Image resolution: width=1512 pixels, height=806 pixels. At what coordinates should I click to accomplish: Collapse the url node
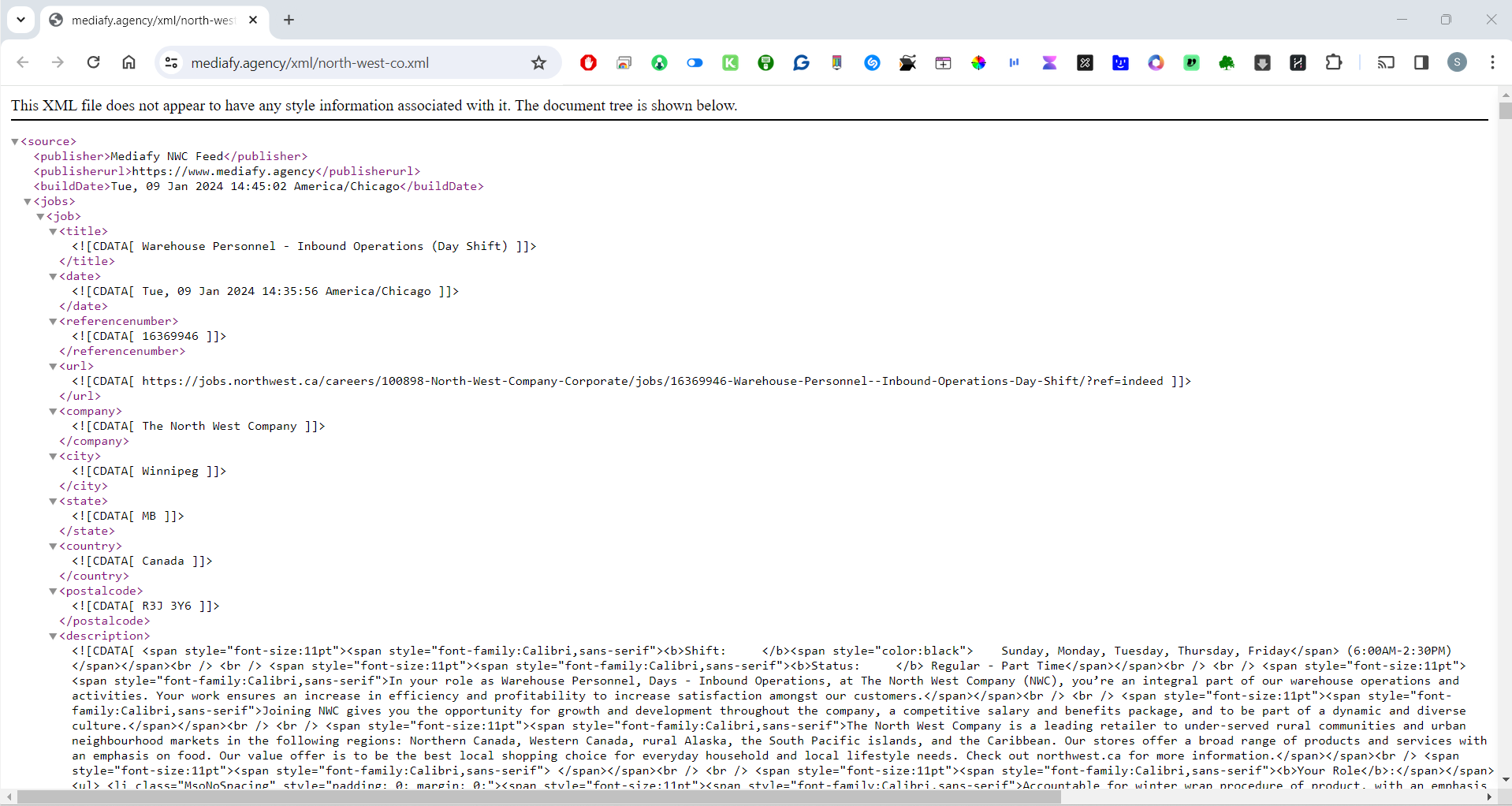[53, 367]
